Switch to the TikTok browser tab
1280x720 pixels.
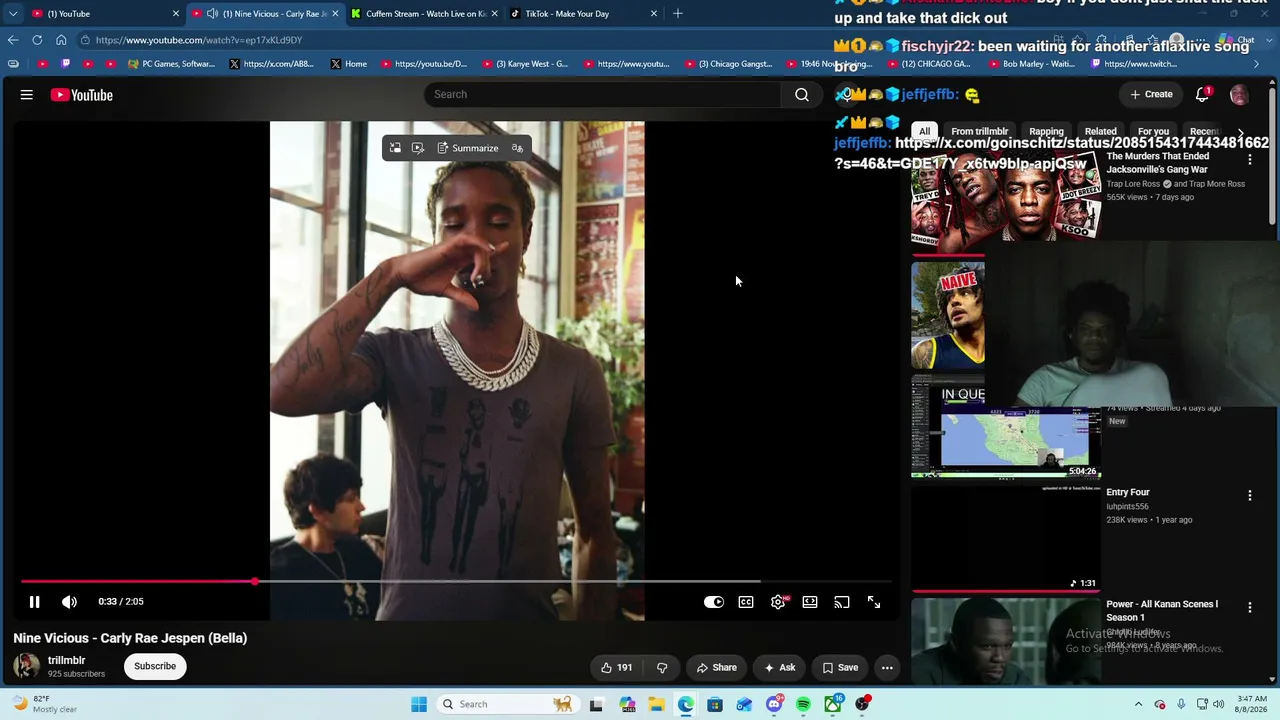583,13
